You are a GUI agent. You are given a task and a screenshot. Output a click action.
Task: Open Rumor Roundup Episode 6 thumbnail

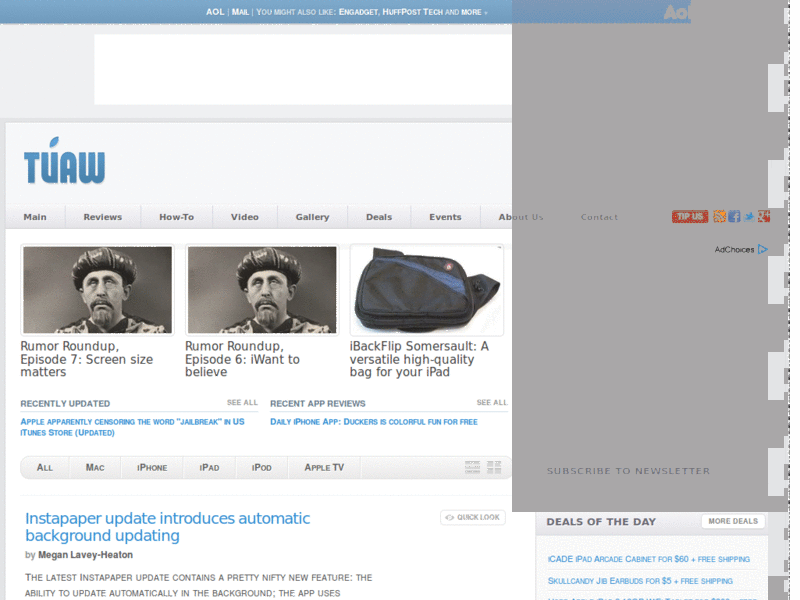[x=262, y=290]
